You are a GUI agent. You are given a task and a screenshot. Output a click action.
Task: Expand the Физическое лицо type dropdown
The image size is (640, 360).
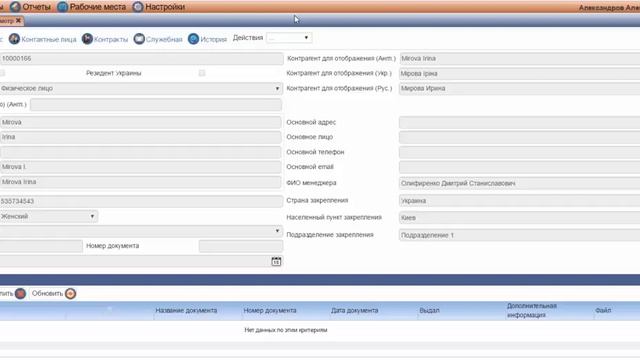[x=141, y=89]
